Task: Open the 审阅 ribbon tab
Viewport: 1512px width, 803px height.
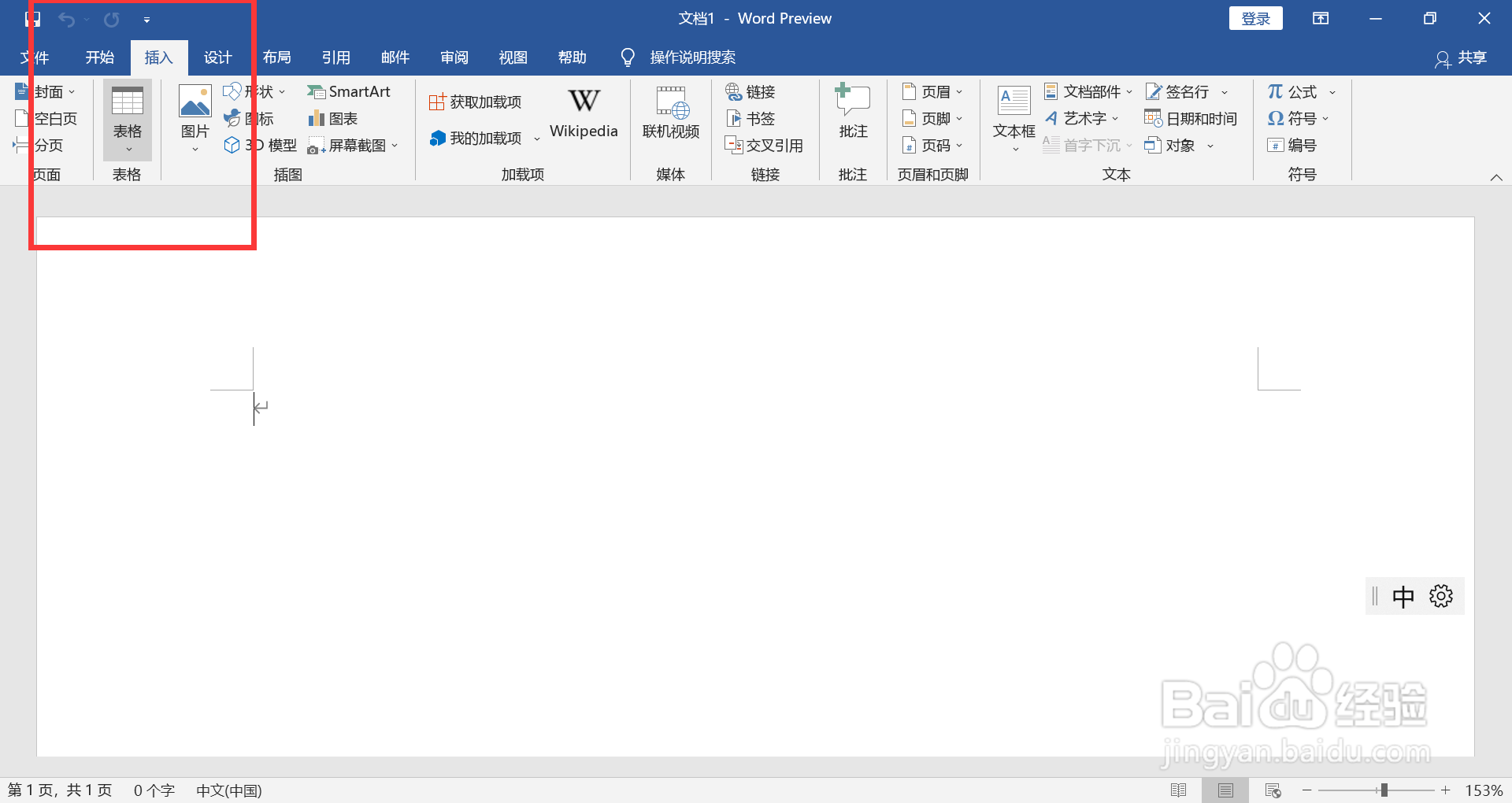Action: point(454,57)
